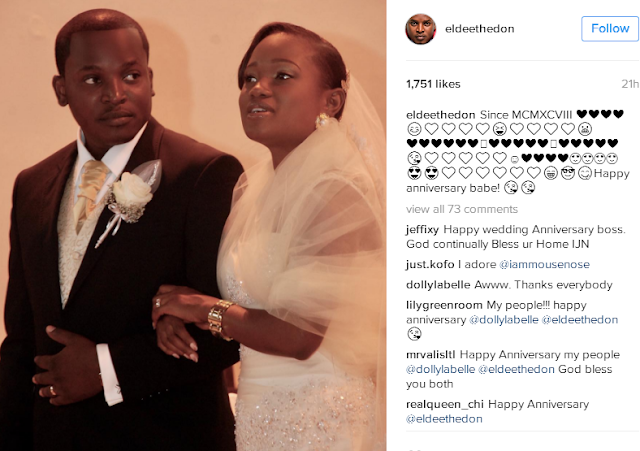The height and width of the screenshot is (451, 640).
Task: Open realqueen_chi commenter profile
Action: [444, 404]
